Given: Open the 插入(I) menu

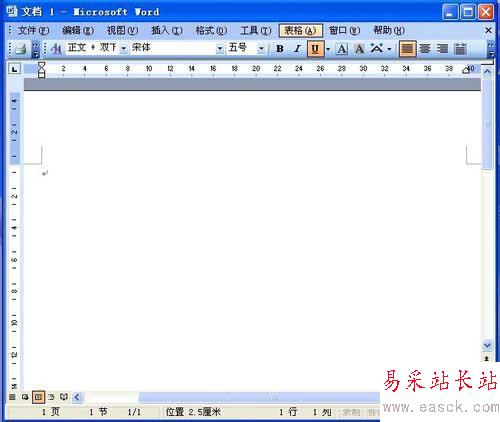Looking at the screenshot, I should click(167, 31).
